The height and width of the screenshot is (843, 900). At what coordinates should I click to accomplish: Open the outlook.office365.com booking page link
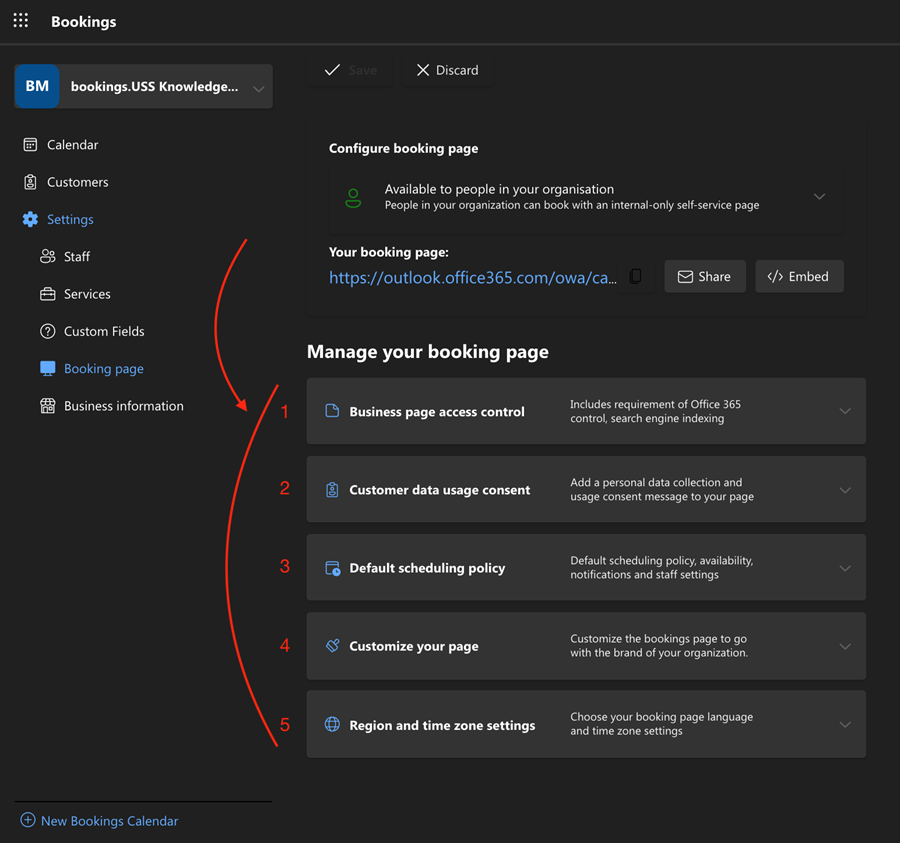click(472, 278)
